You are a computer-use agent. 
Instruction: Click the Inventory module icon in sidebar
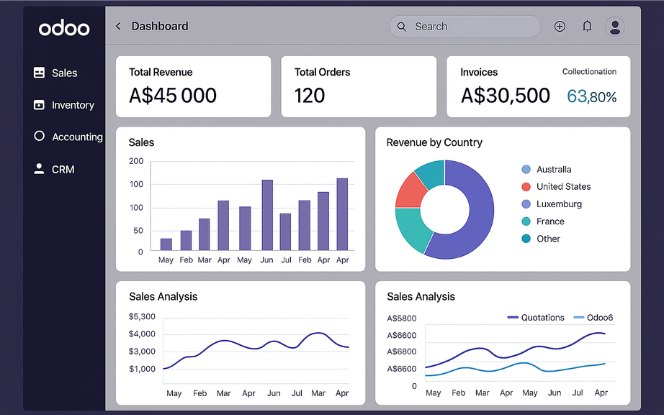pyautogui.click(x=39, y=105)
